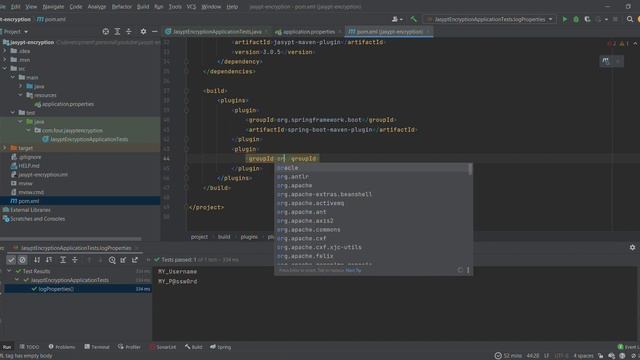Image resolution: width=640 pixels, height=360 pixels.
Task: Open Project panel gear options
Action: [x=143, y=31]
